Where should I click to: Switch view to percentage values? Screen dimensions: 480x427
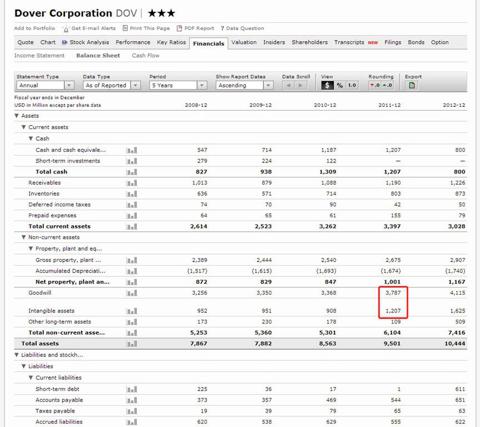[340, 85]
